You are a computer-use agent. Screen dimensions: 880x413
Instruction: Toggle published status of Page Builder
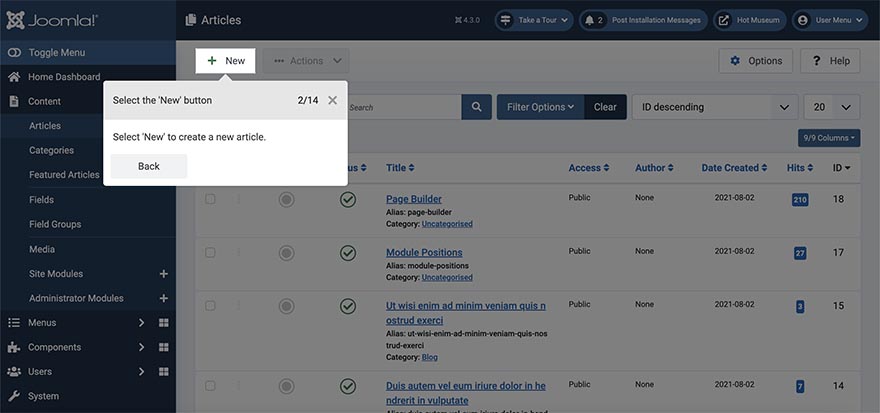(x=348, y=199)
